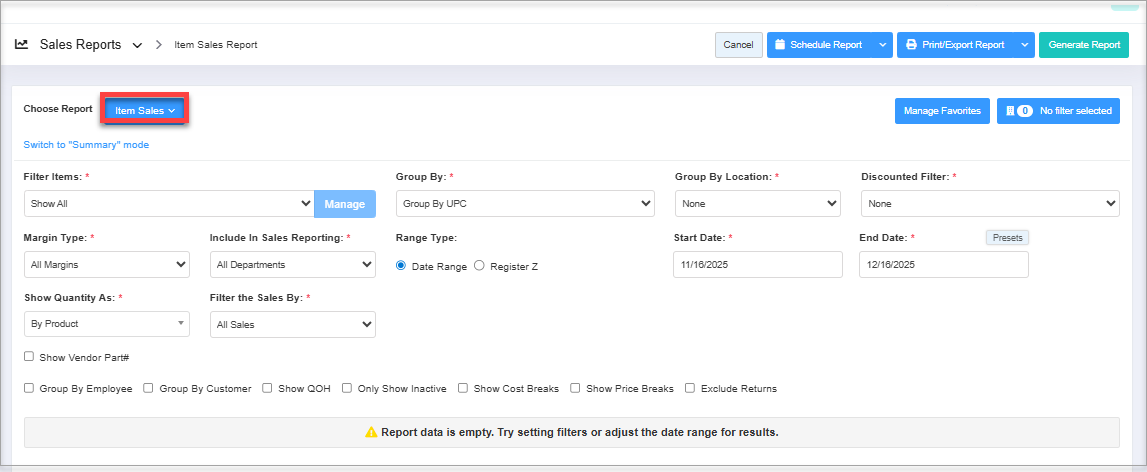
Task: Click the Schedule Report button
Action: (x=818, y=45)
